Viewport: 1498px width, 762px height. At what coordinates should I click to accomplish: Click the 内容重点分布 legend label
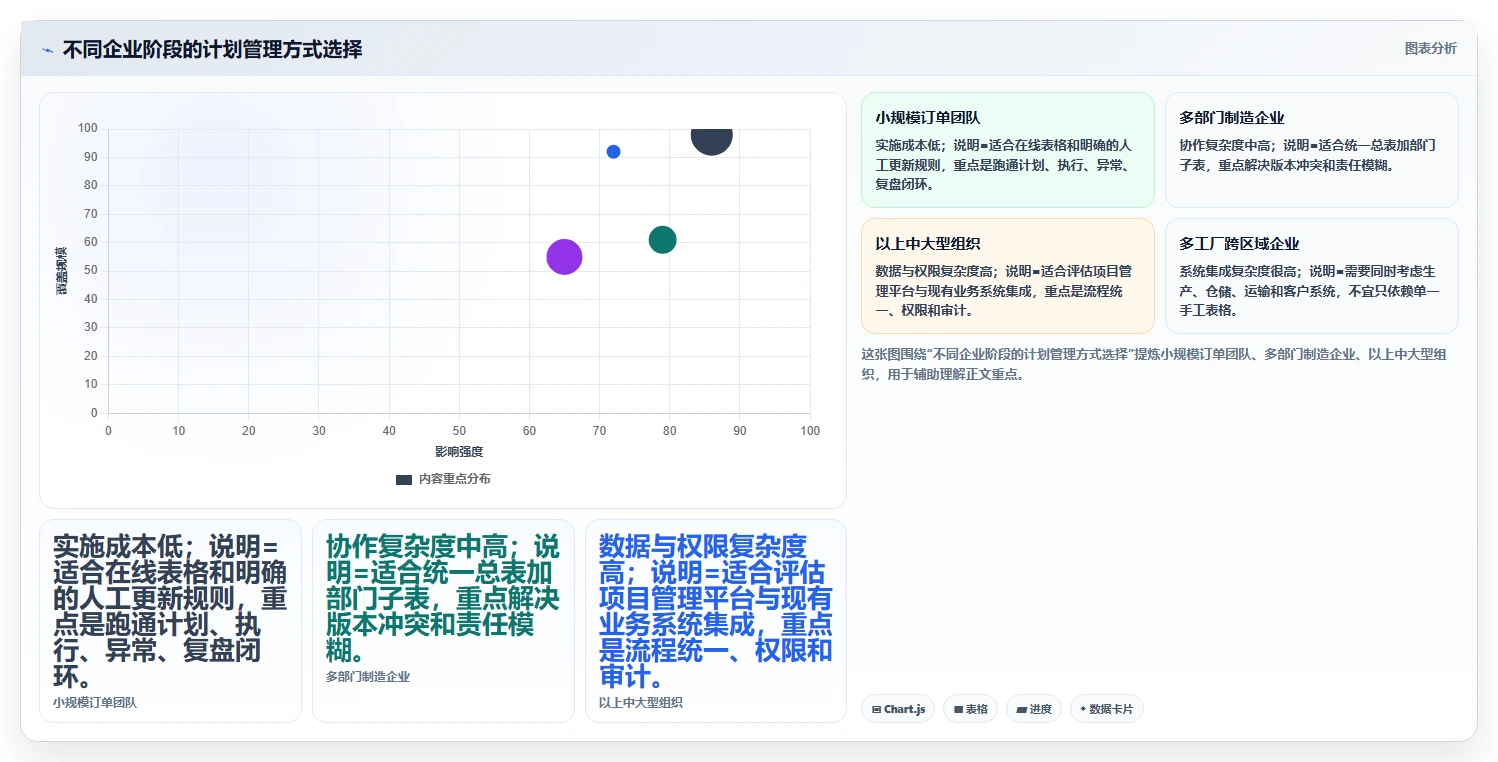tap(455, 479)
